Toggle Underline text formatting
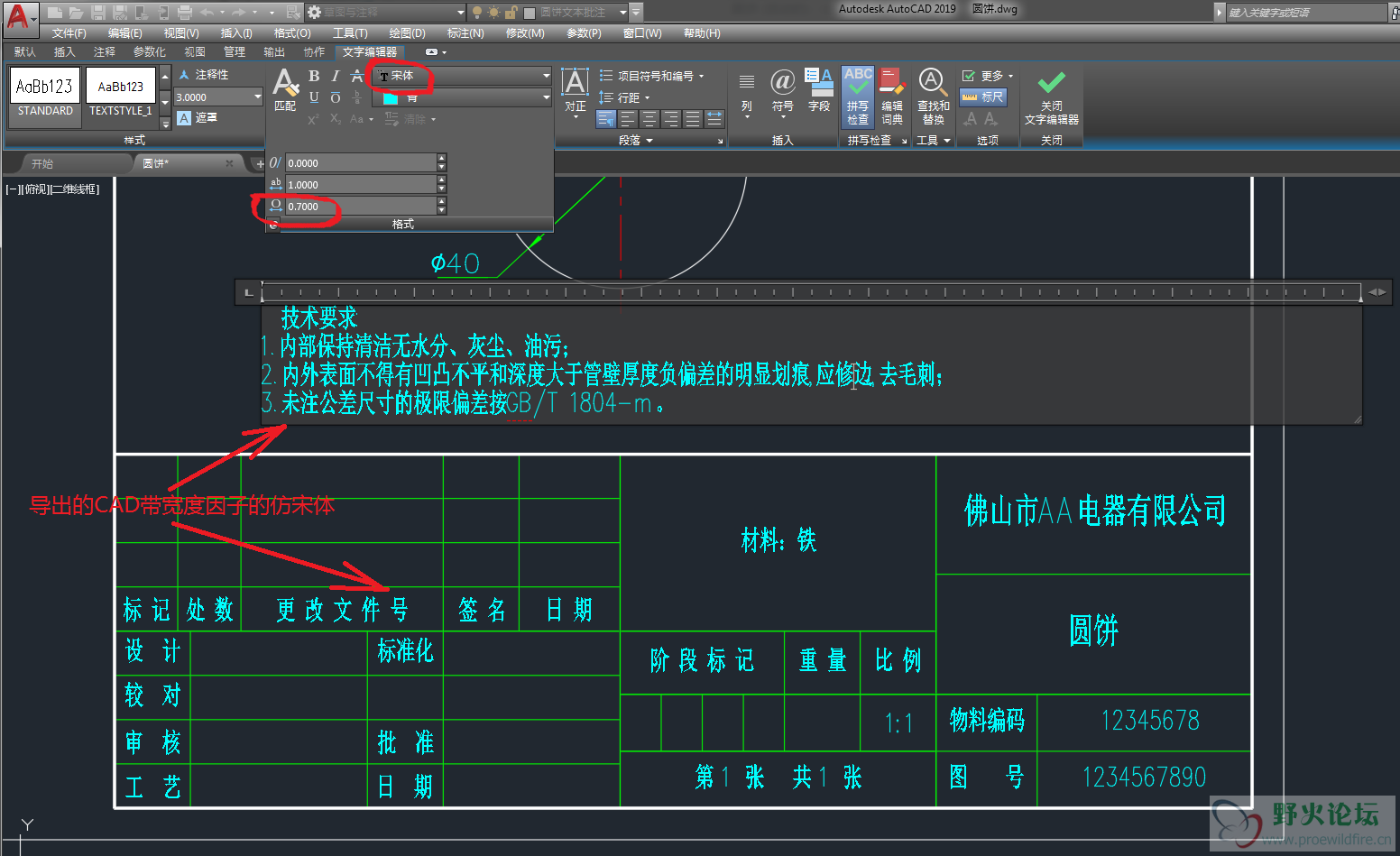Viewport: 1400px width, 856px height. pos(314,97)
